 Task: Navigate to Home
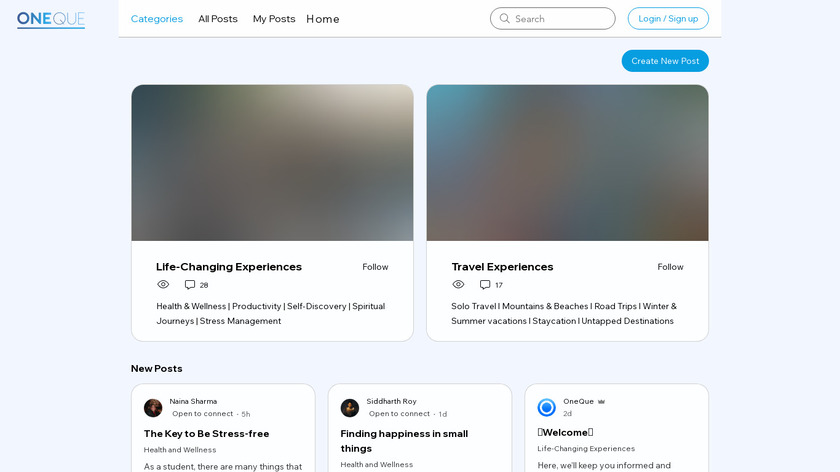pos(323,19)
